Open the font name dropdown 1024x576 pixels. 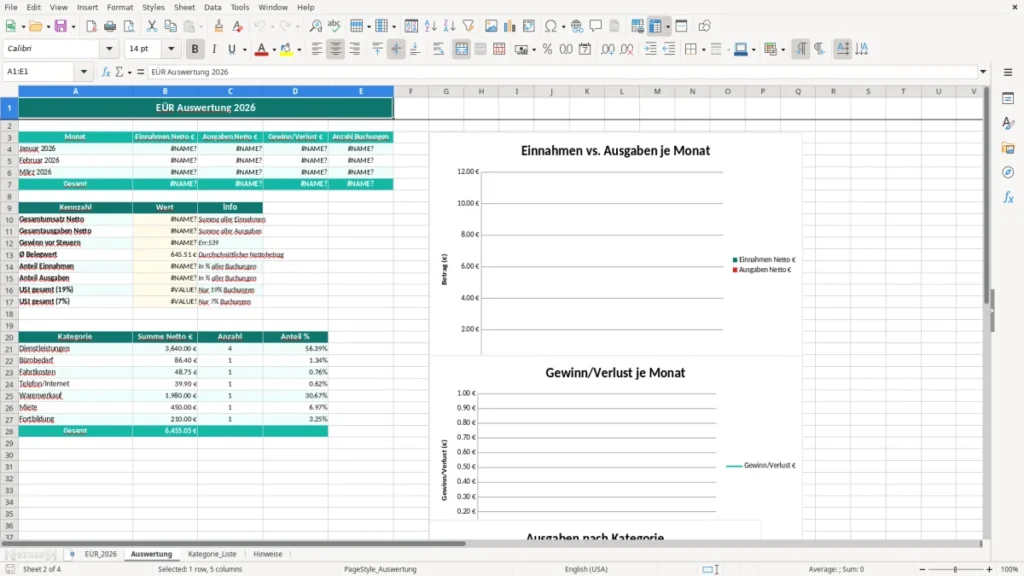click(109, 48)
